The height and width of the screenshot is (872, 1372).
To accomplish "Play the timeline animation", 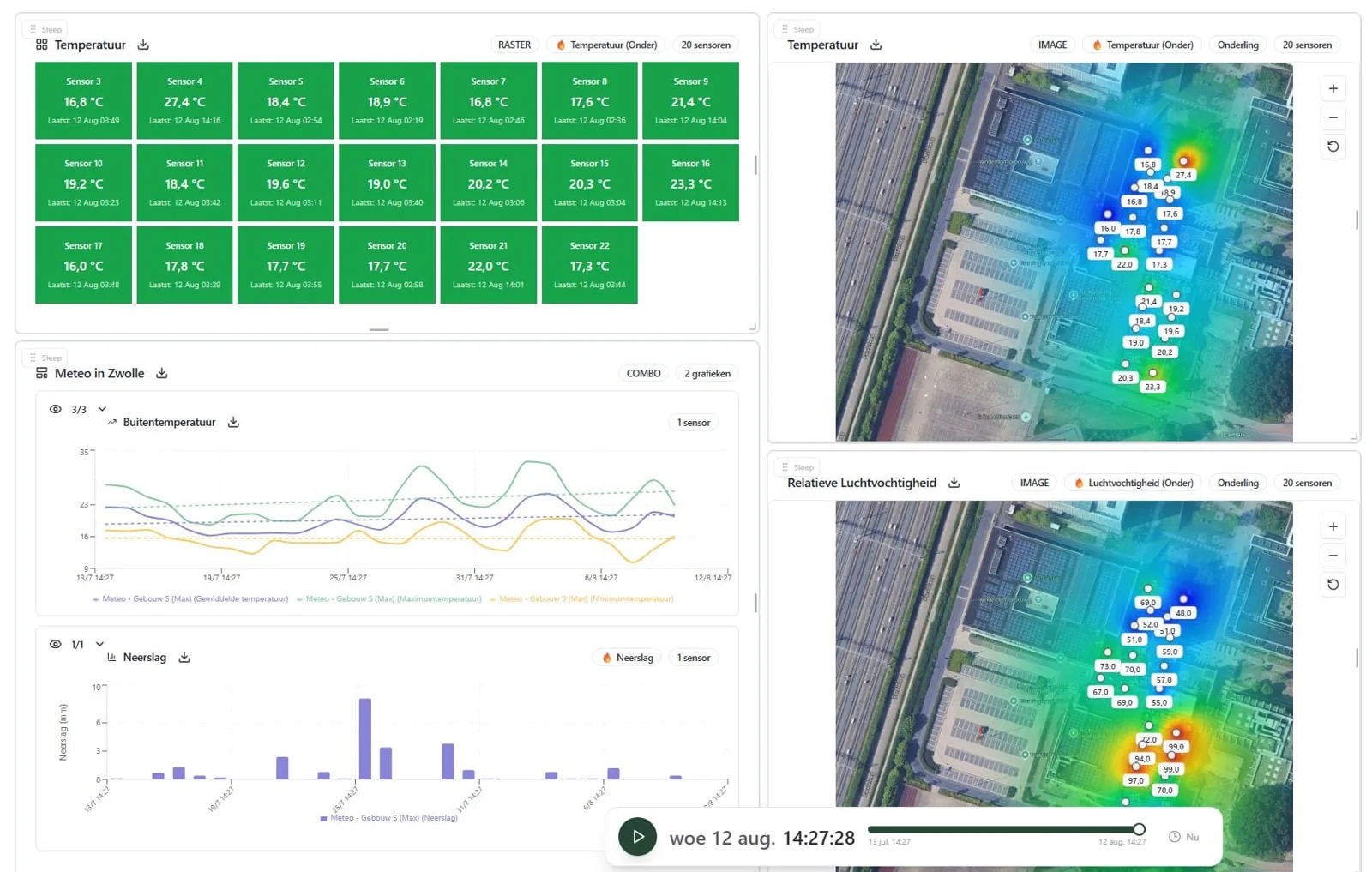I will 637,837.
